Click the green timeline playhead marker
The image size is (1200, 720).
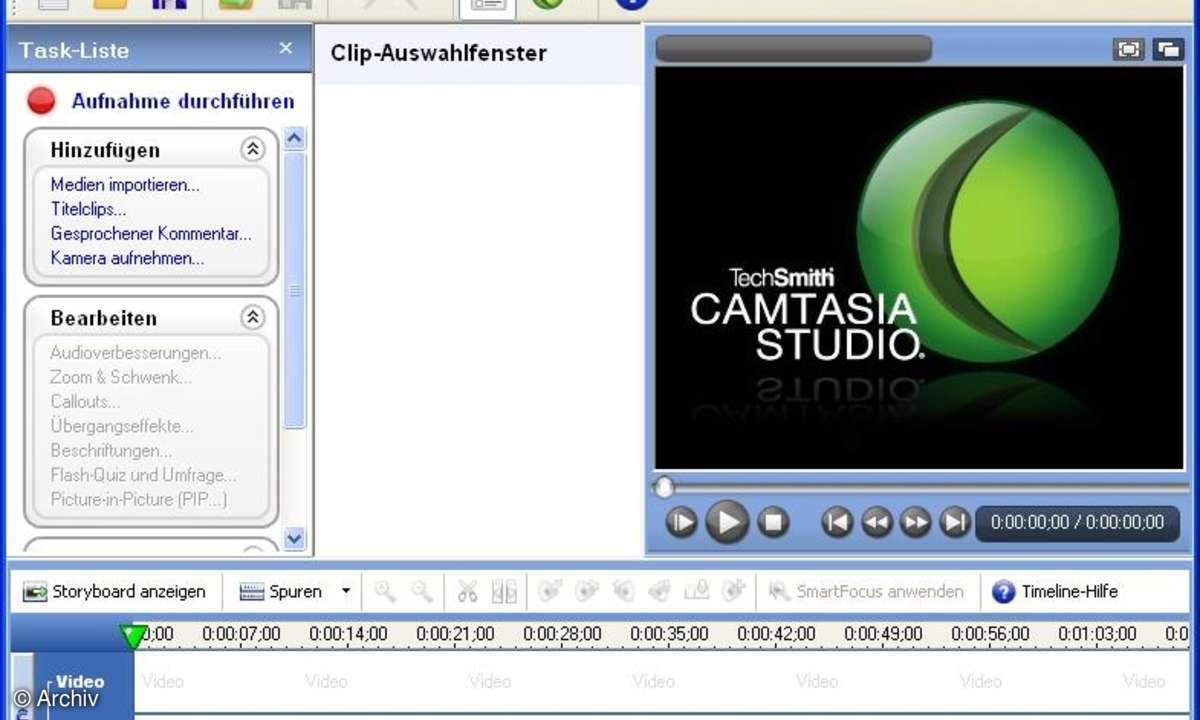132,636
